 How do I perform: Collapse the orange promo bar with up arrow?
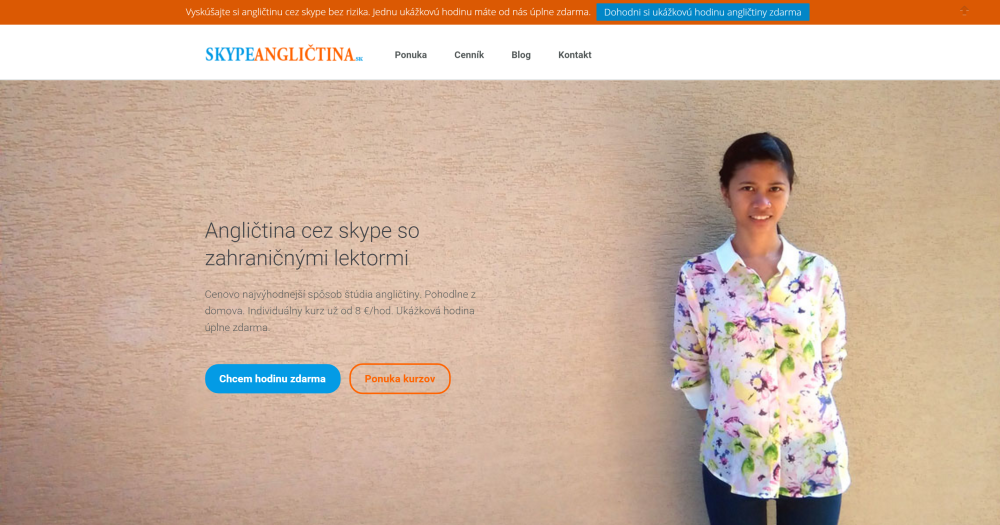(x=964, y=11)
